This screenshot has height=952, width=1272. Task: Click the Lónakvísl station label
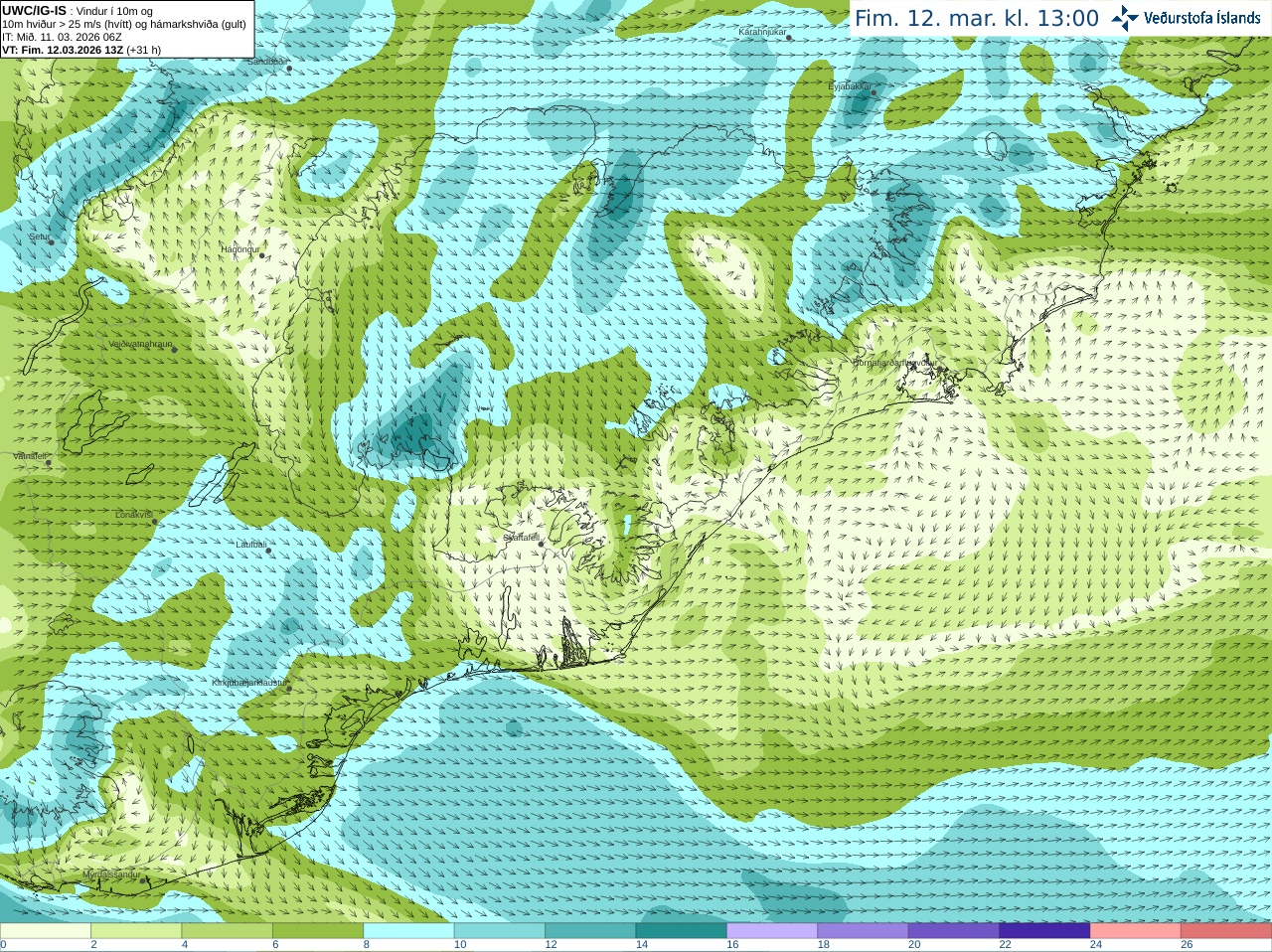pyautogui.click(x=133, y=515)
